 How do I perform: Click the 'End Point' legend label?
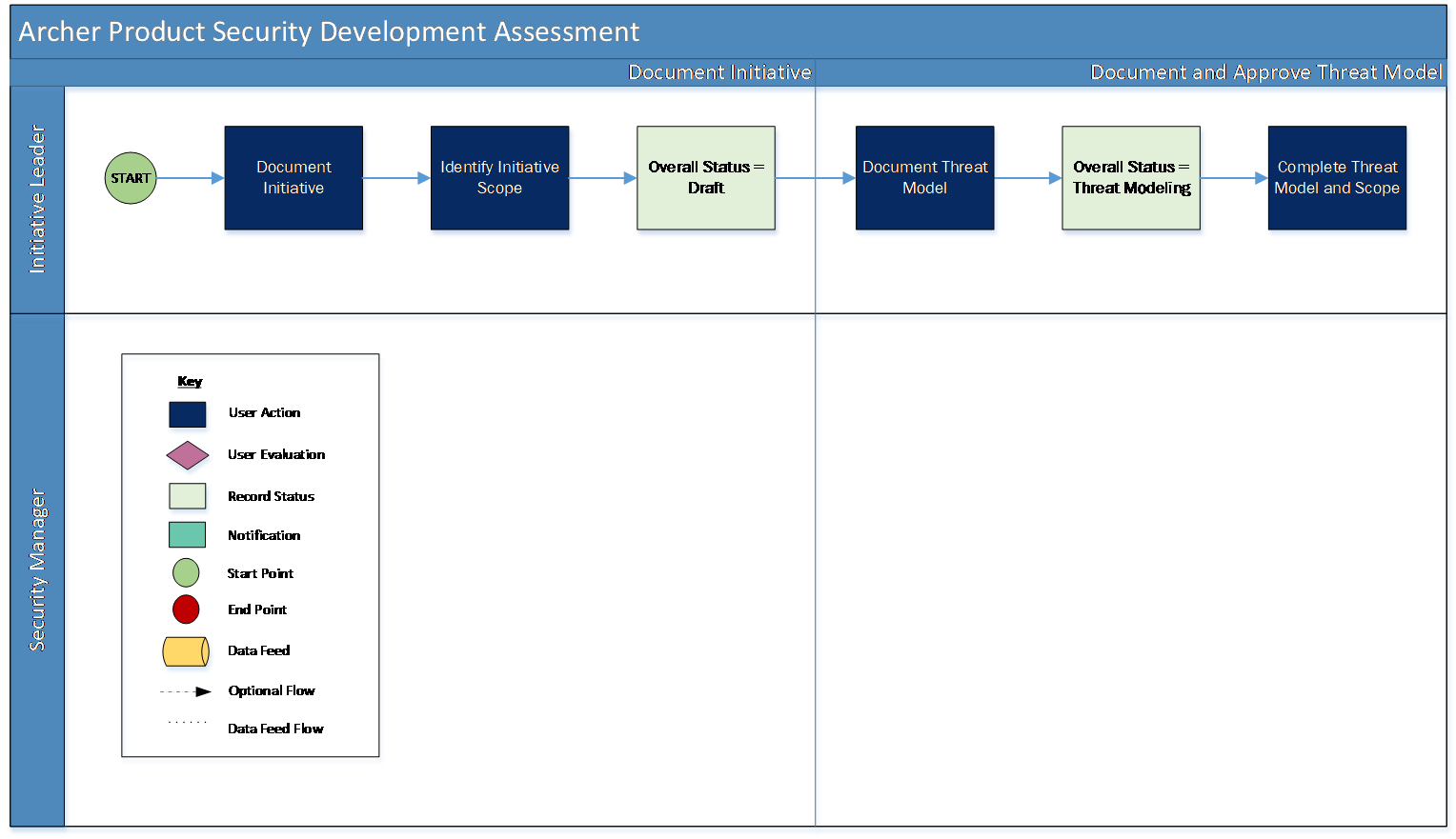pyautogui.click(x=257, y=609)
